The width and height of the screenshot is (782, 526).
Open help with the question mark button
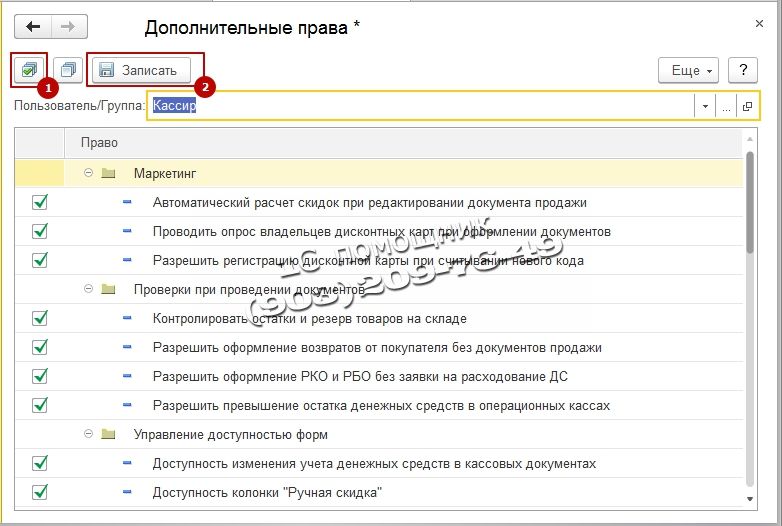click(x=743, y=70)
